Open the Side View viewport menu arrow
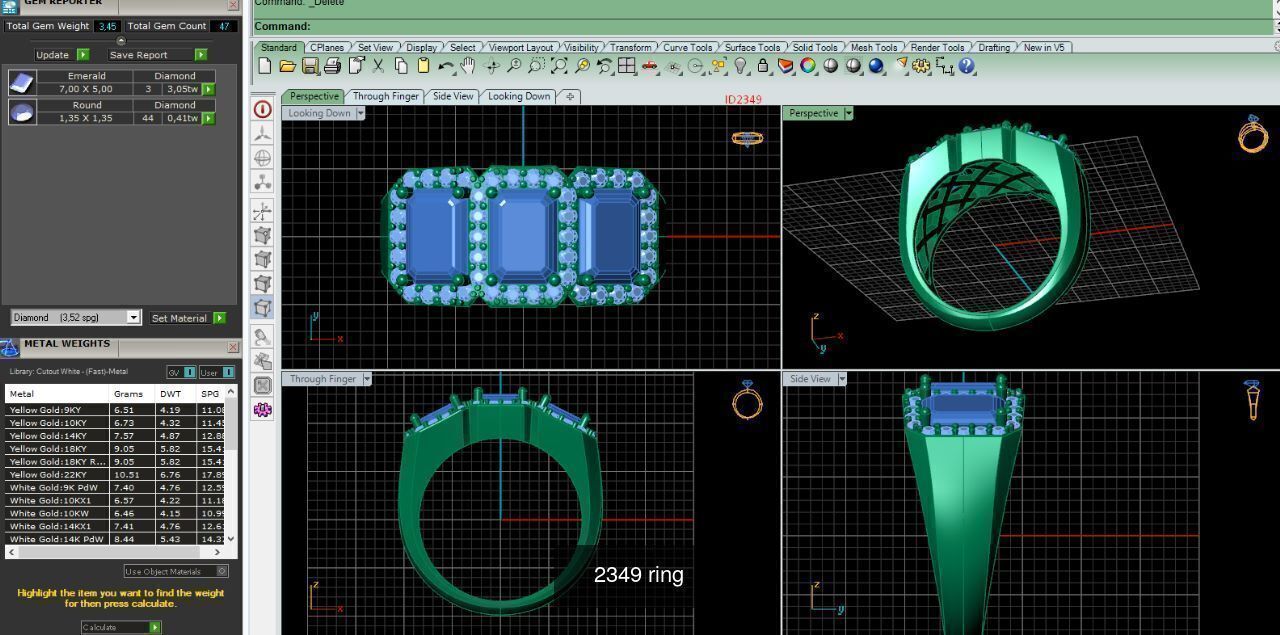This screenshot has height=635, width=1280. click(842, 379)
